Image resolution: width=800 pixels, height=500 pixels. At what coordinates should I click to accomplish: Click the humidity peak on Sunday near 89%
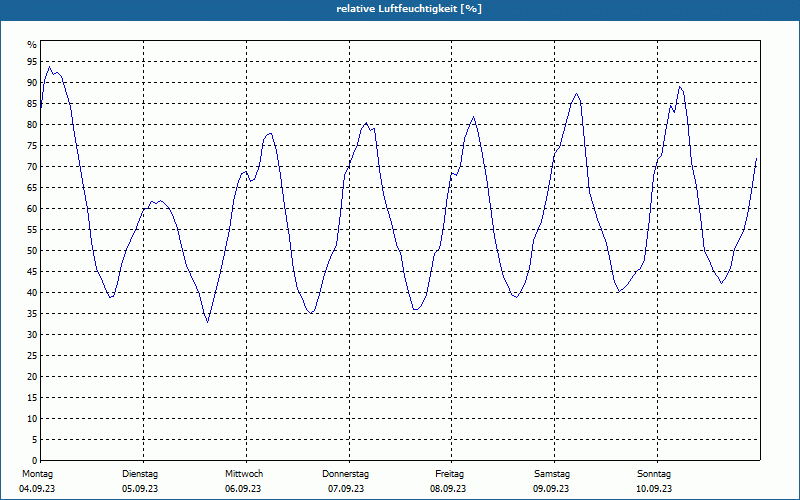(x=680, y=87)
